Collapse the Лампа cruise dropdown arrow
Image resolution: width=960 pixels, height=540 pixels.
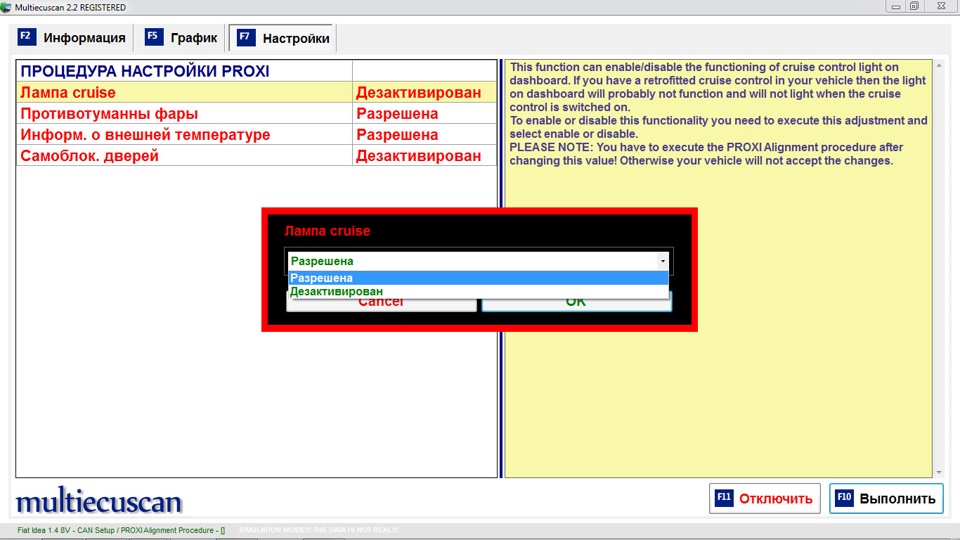[x=662, y=261]
